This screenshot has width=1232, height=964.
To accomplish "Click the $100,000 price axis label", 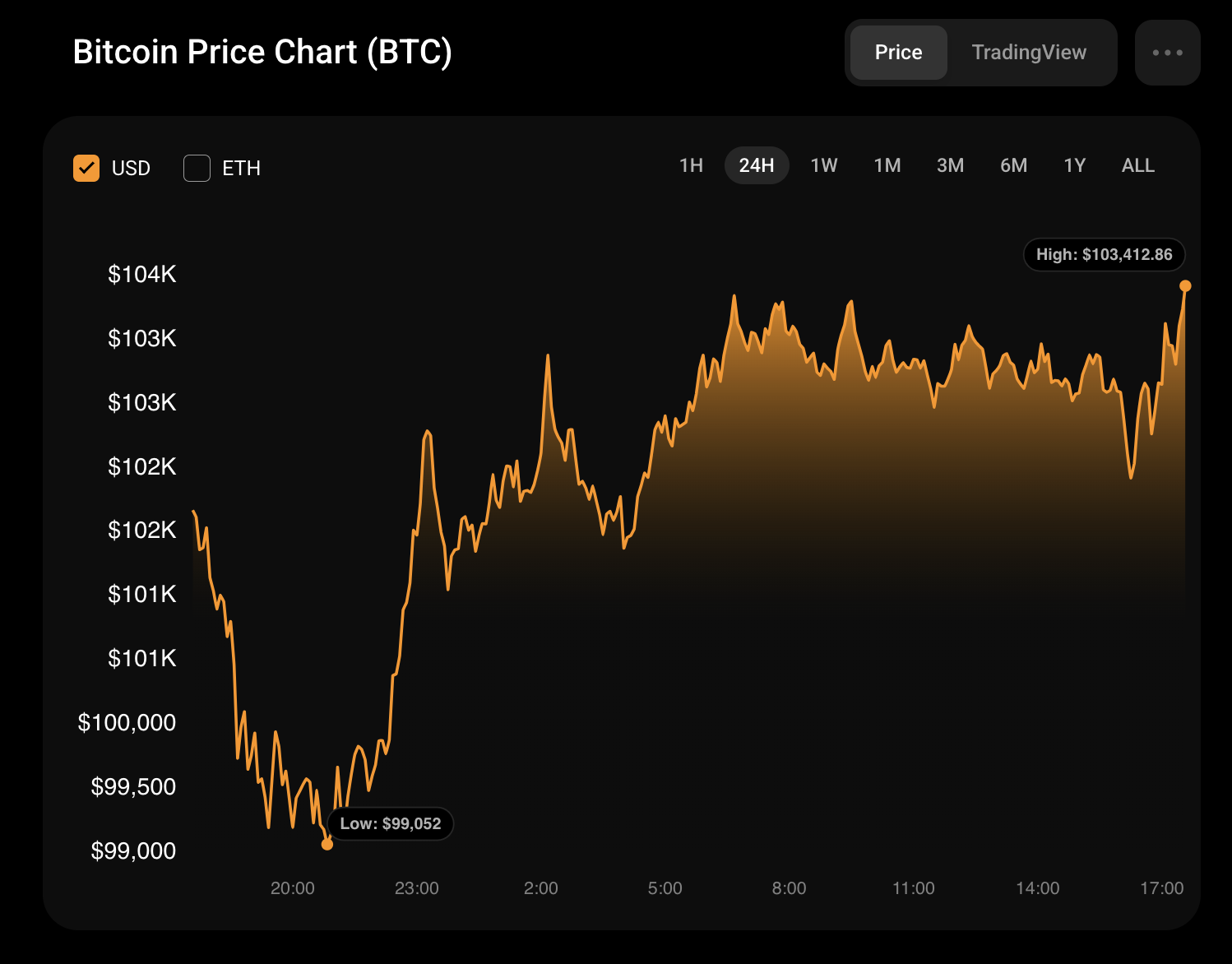I will [127, 722].
